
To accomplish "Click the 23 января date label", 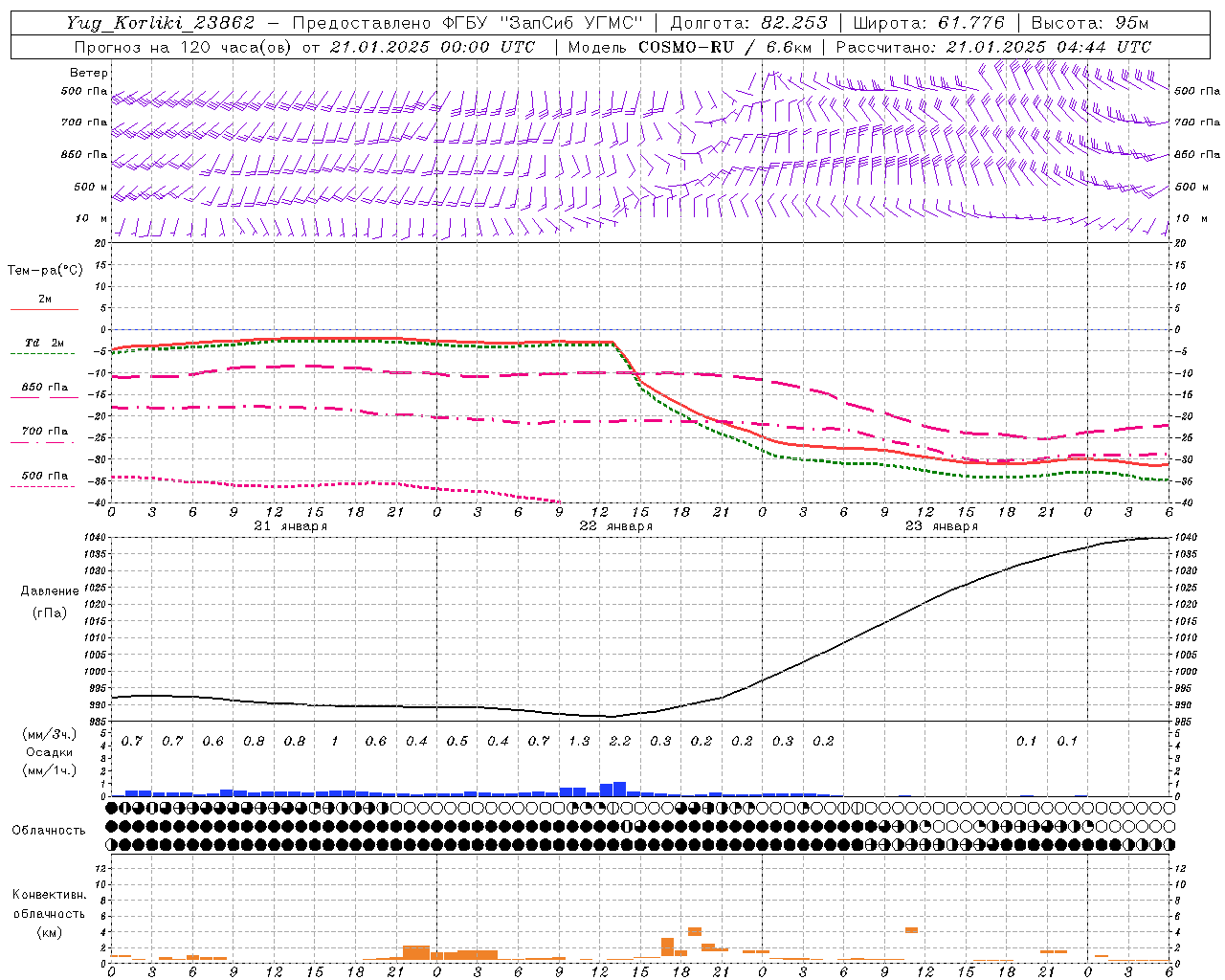I will (941, 526).
